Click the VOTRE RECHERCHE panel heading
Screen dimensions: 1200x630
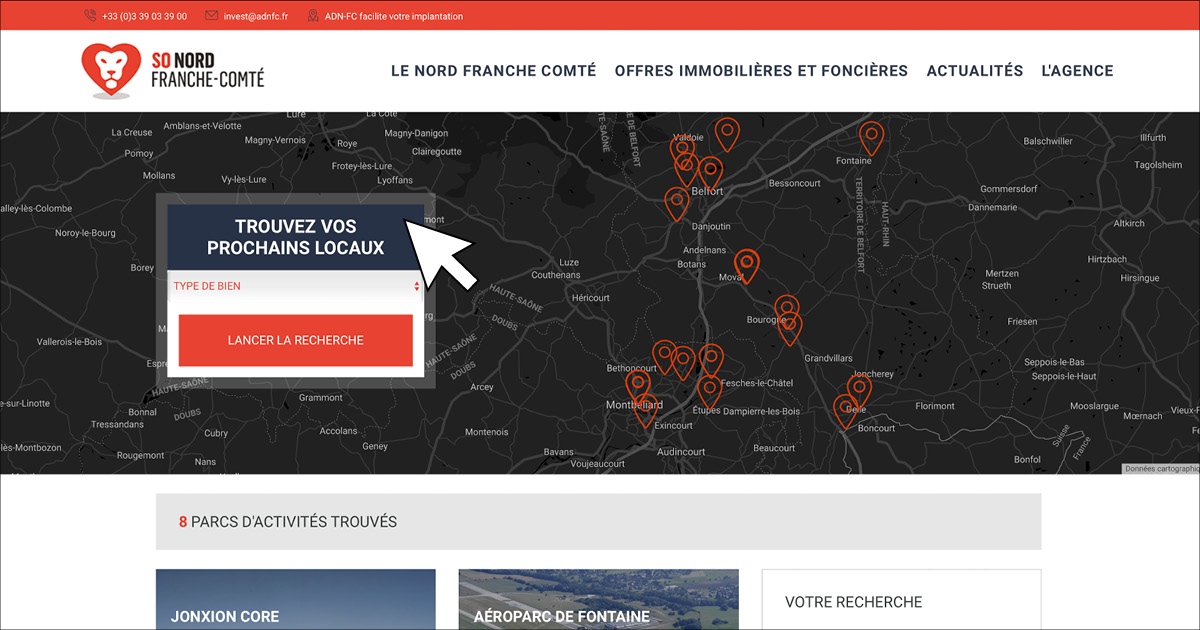point(853,602)
